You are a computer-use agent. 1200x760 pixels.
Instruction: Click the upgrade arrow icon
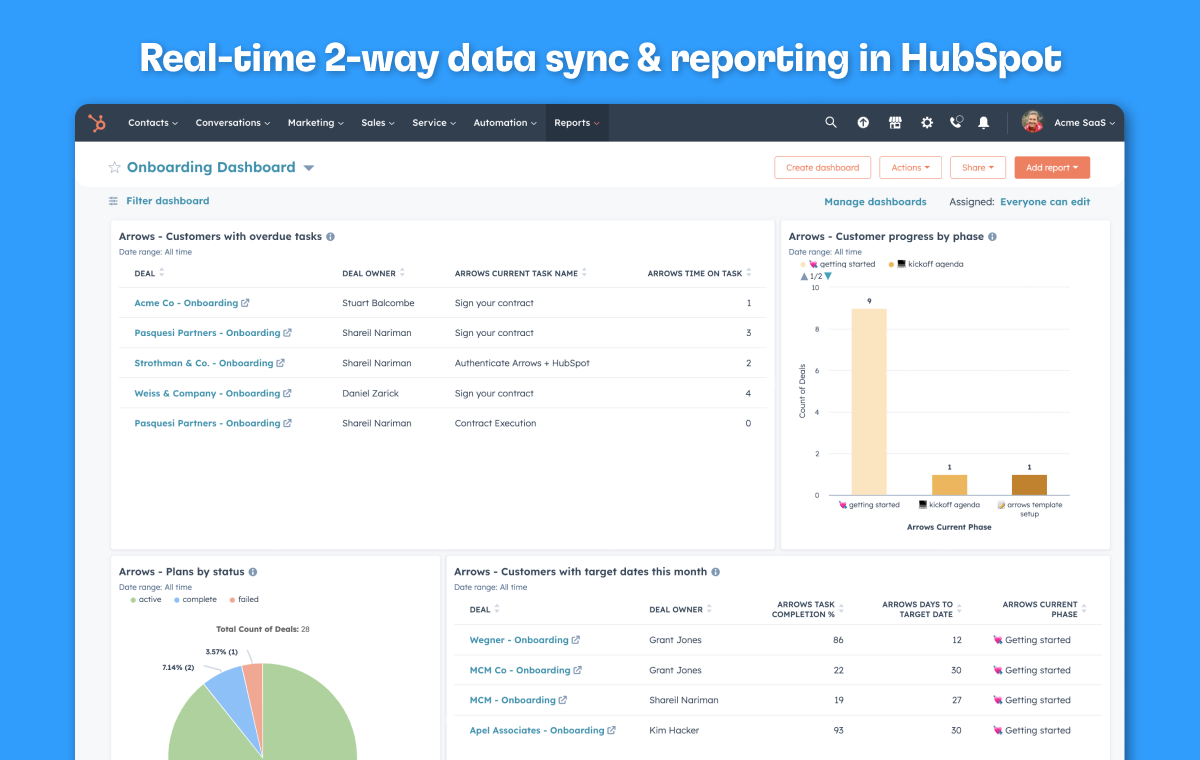(x=863, y=122)
